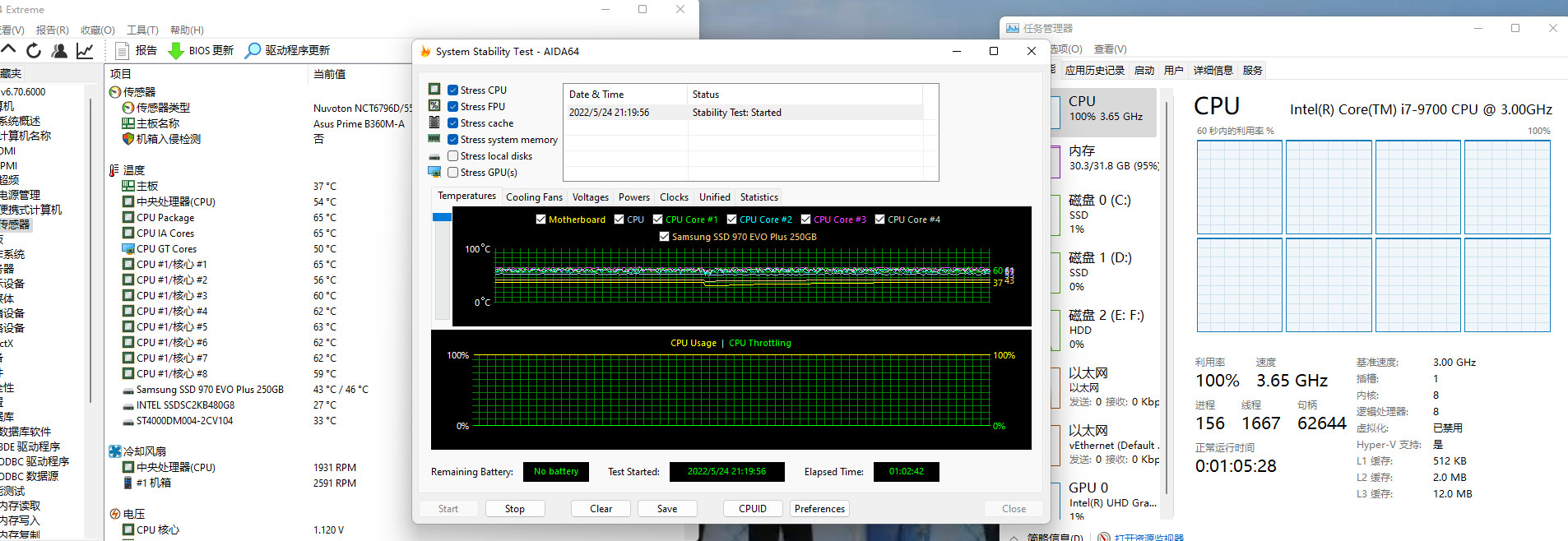The image size is (1568, 541).
Task: Click the blue temperature graph scale slider
Action: [x=442, y=217]
